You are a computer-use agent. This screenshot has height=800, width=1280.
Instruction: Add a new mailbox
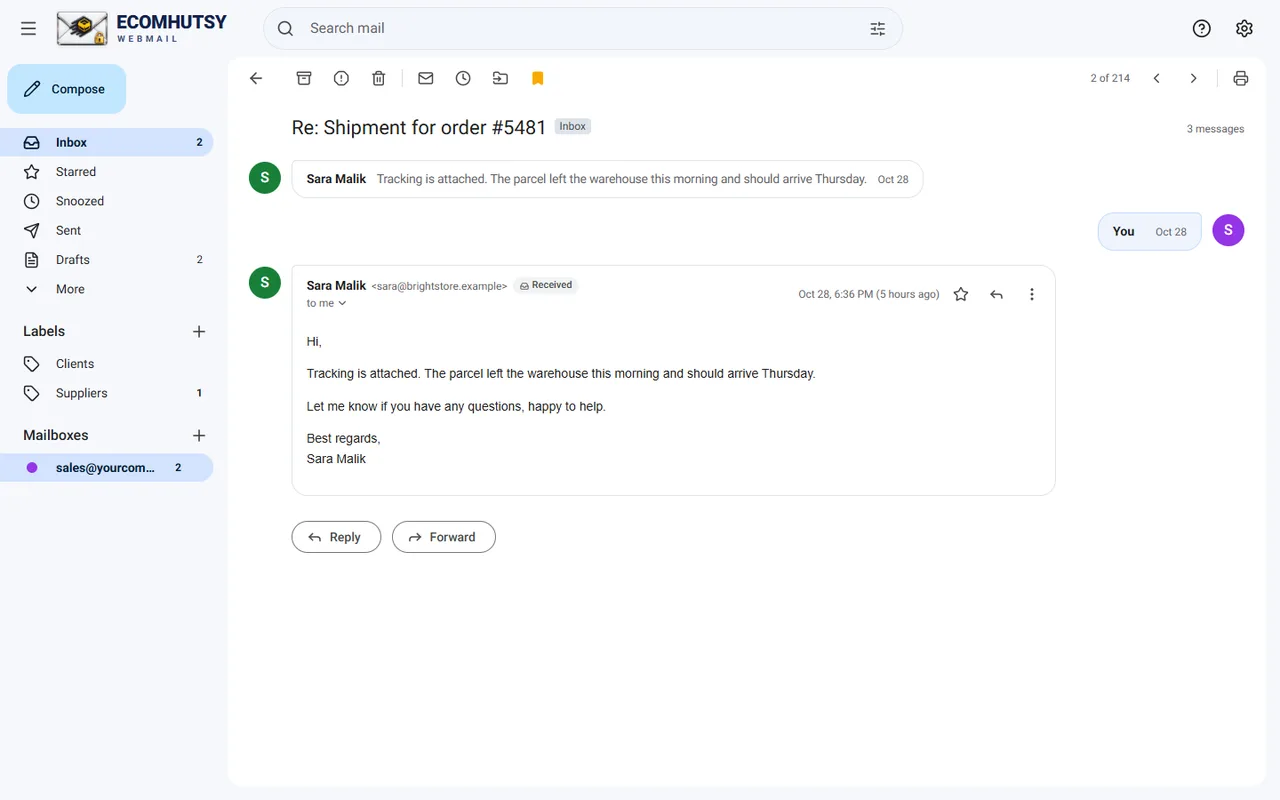pos(199,435)
